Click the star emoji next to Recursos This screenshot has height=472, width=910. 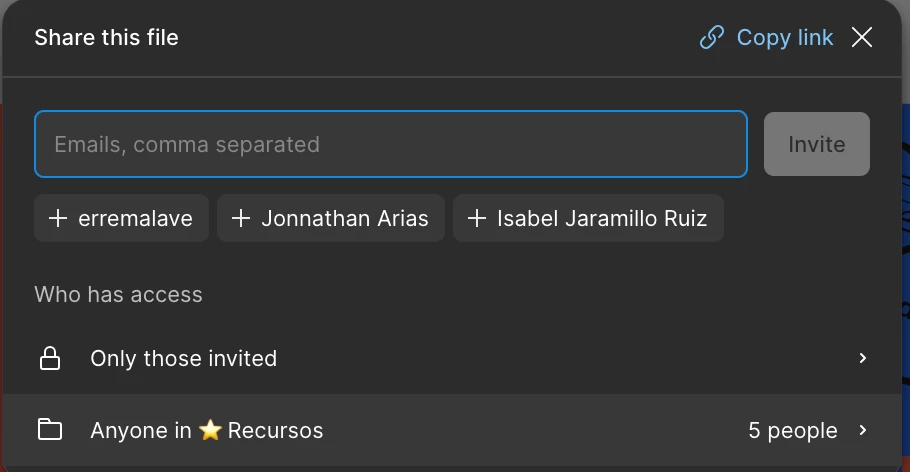coord(210,430)
